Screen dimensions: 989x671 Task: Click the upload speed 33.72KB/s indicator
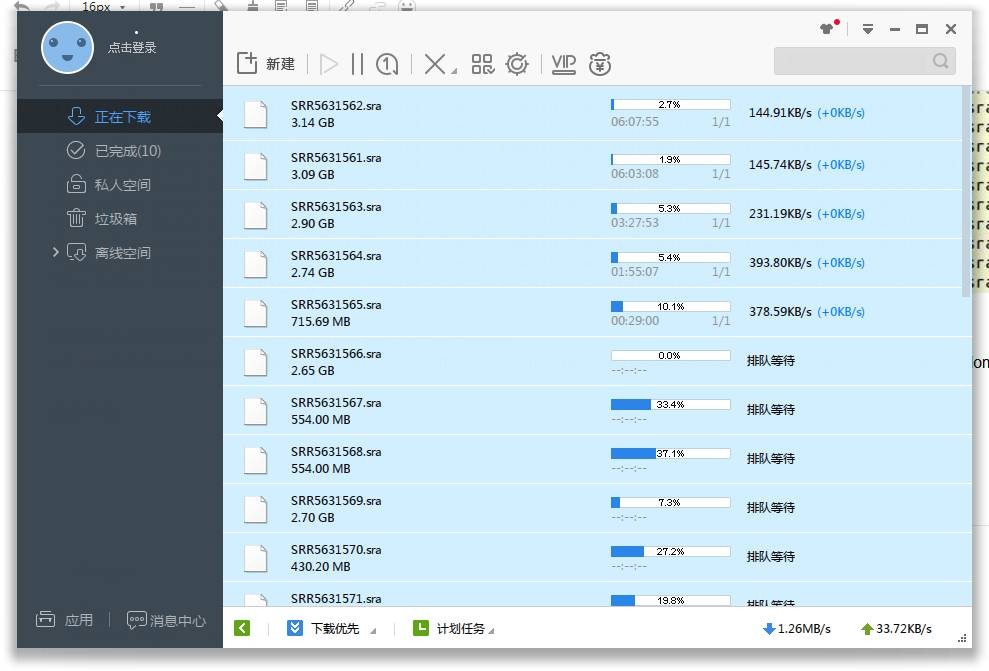click(896, 628)
